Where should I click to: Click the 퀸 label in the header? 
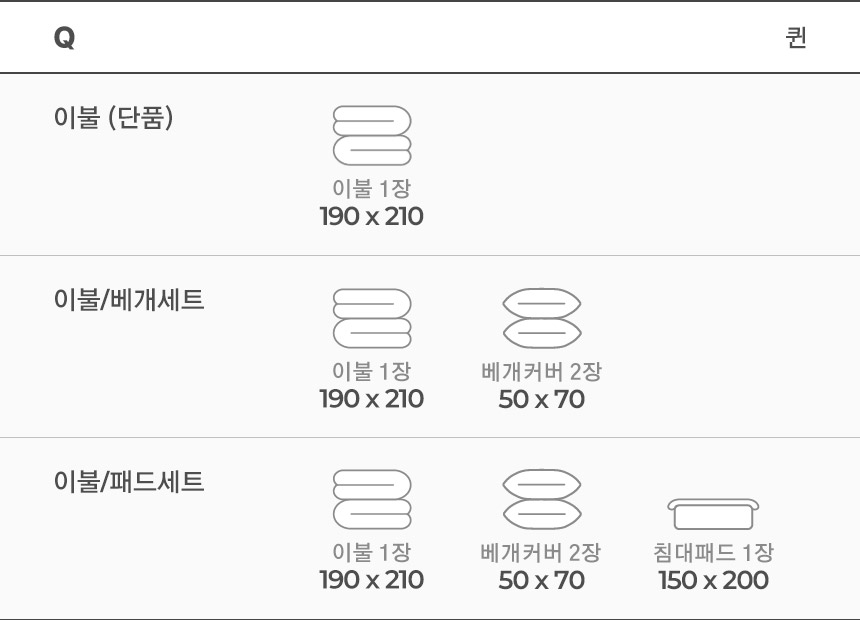[796, 38]
